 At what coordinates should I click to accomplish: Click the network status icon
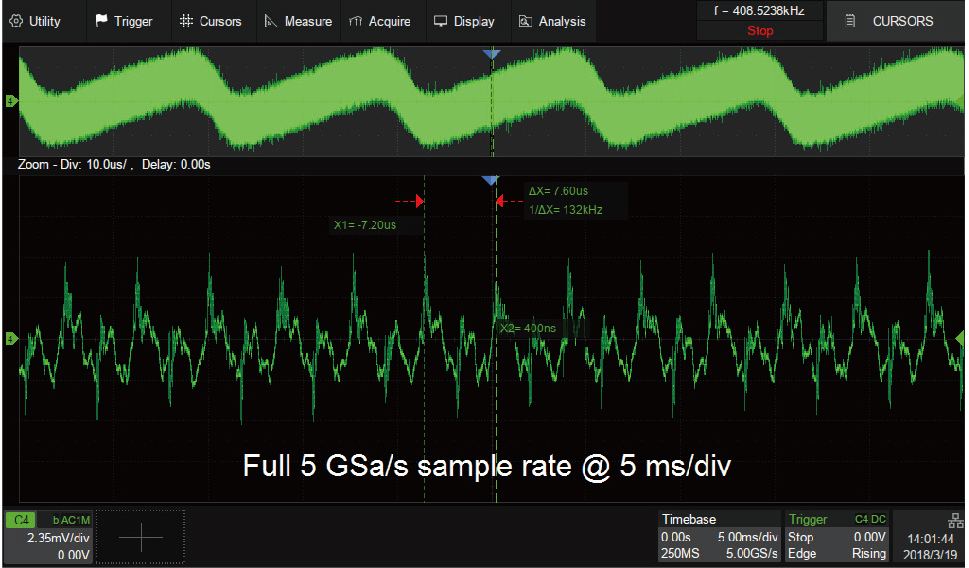[x=954, y=519]
